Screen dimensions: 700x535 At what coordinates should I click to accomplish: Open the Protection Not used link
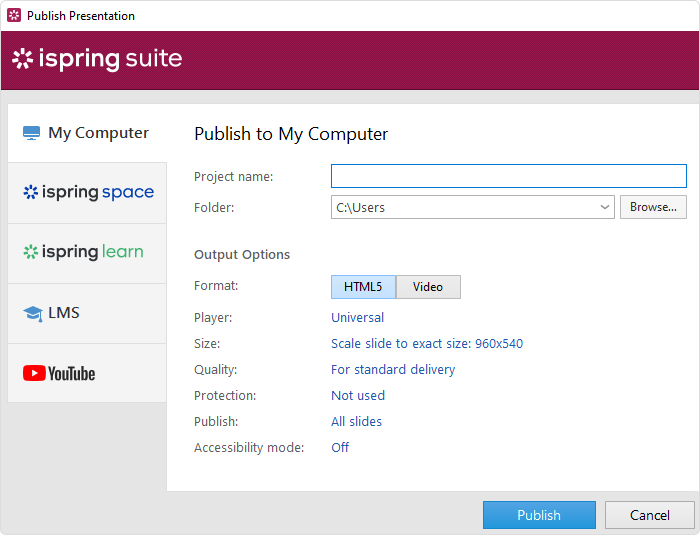click(x=358, y=396)
